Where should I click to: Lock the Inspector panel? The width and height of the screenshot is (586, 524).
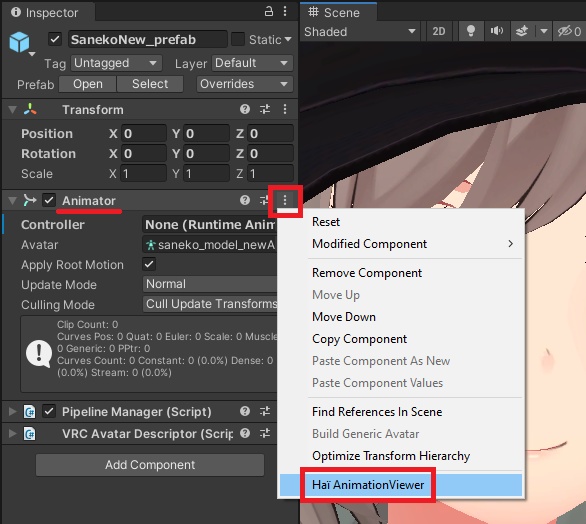(x=269, y=11)
